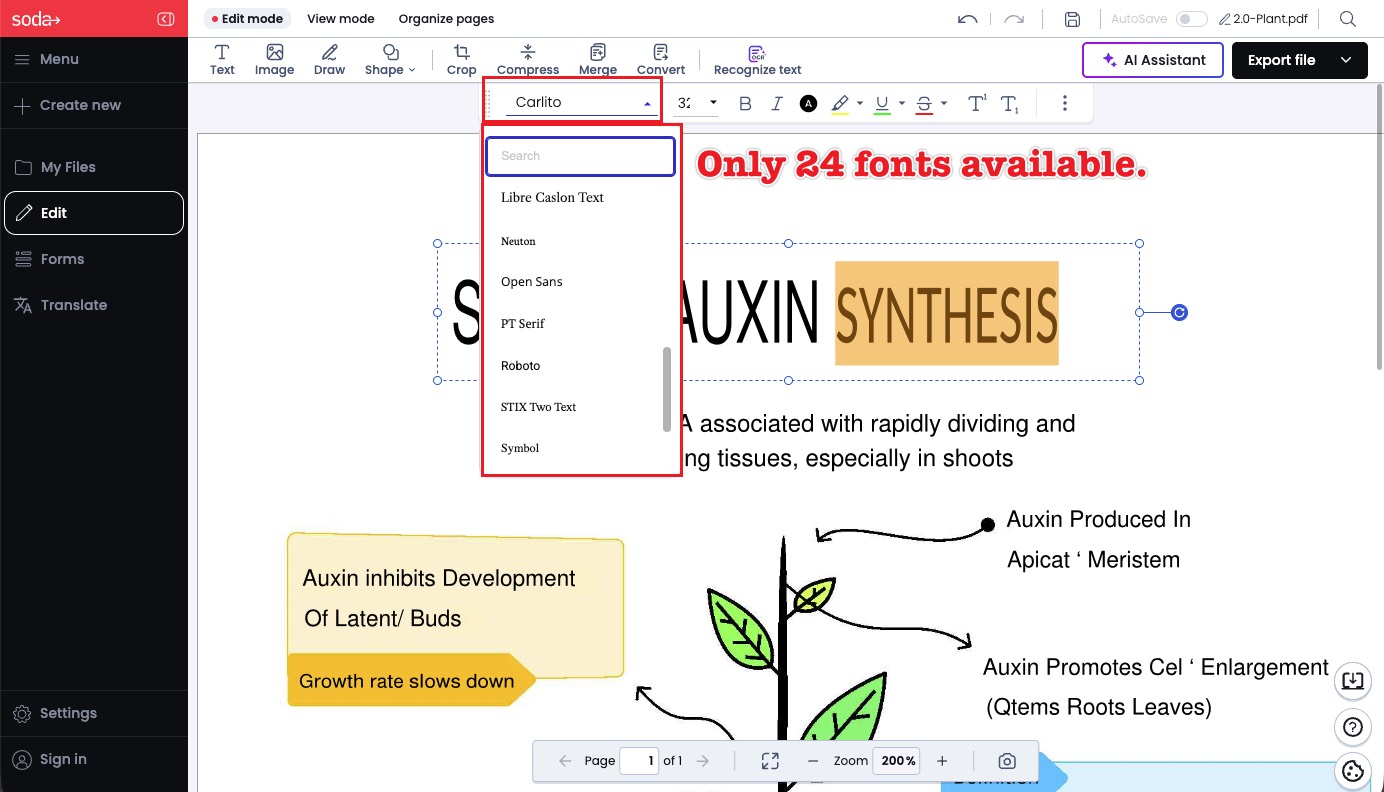Open strikethrough color dropdown arrow
Image resolution: width=1384 pixels, height=792 pixels.
point(944,103)
